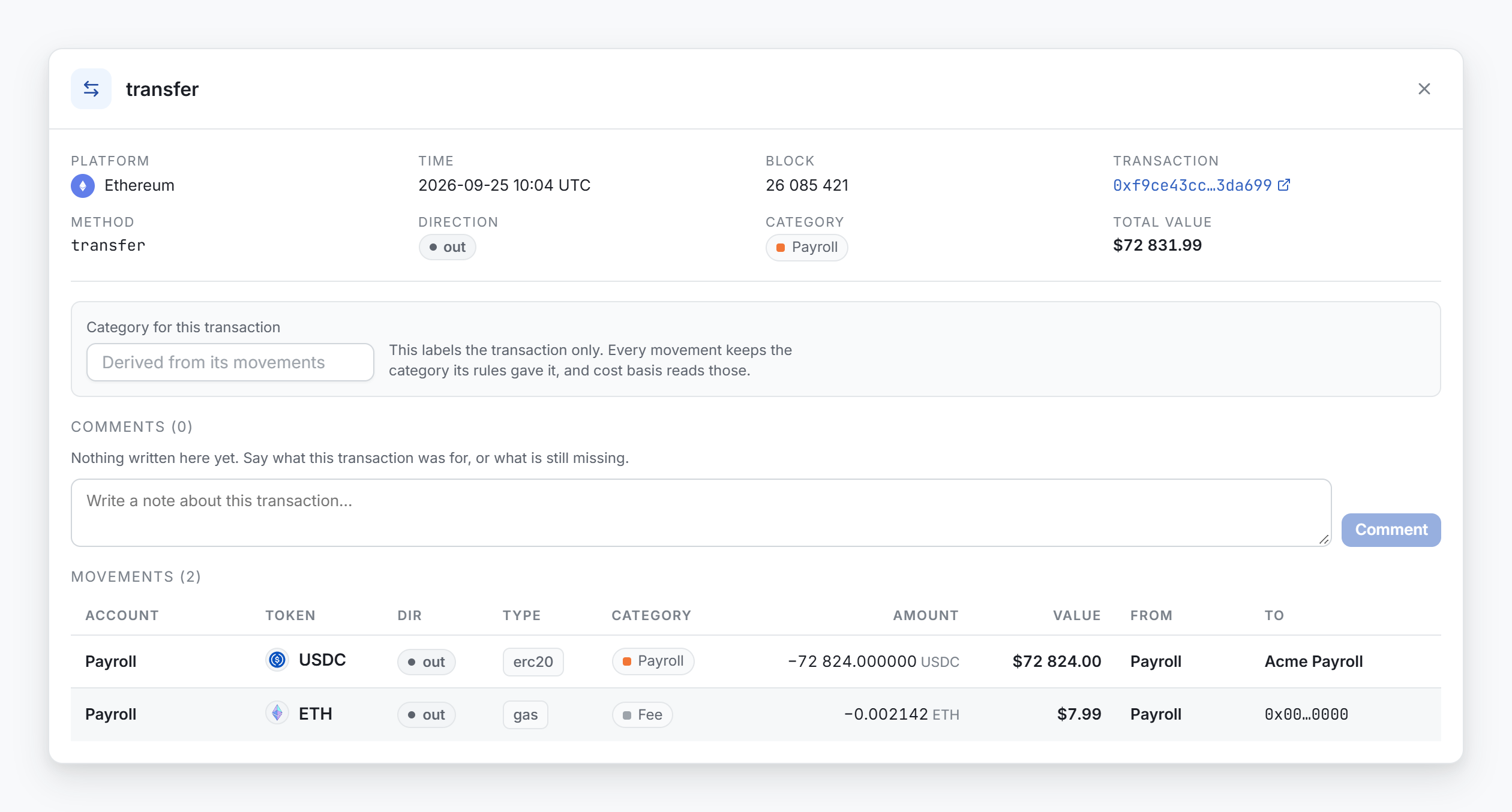Close the transfer detail dialog
1512x812 pixels.
click(x=1424, y=89)
